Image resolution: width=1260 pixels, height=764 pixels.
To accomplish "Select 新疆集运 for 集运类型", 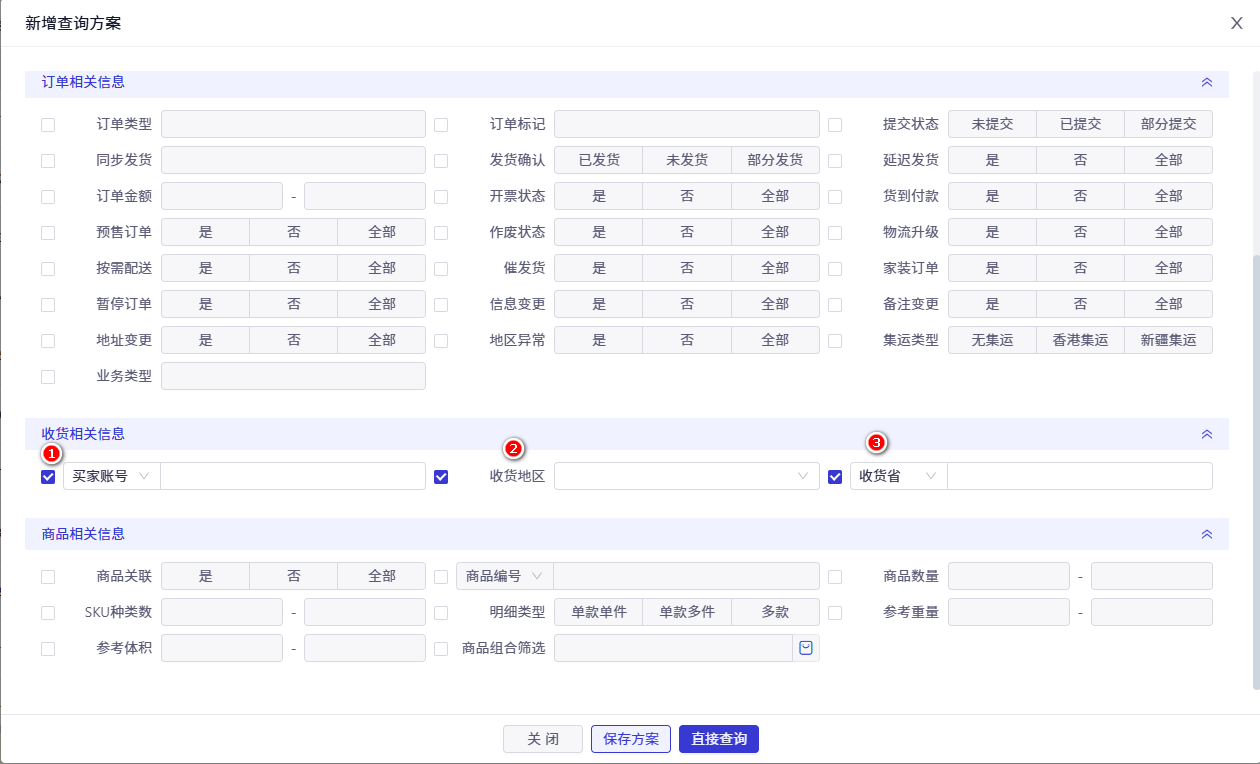I will point(1168,340).
